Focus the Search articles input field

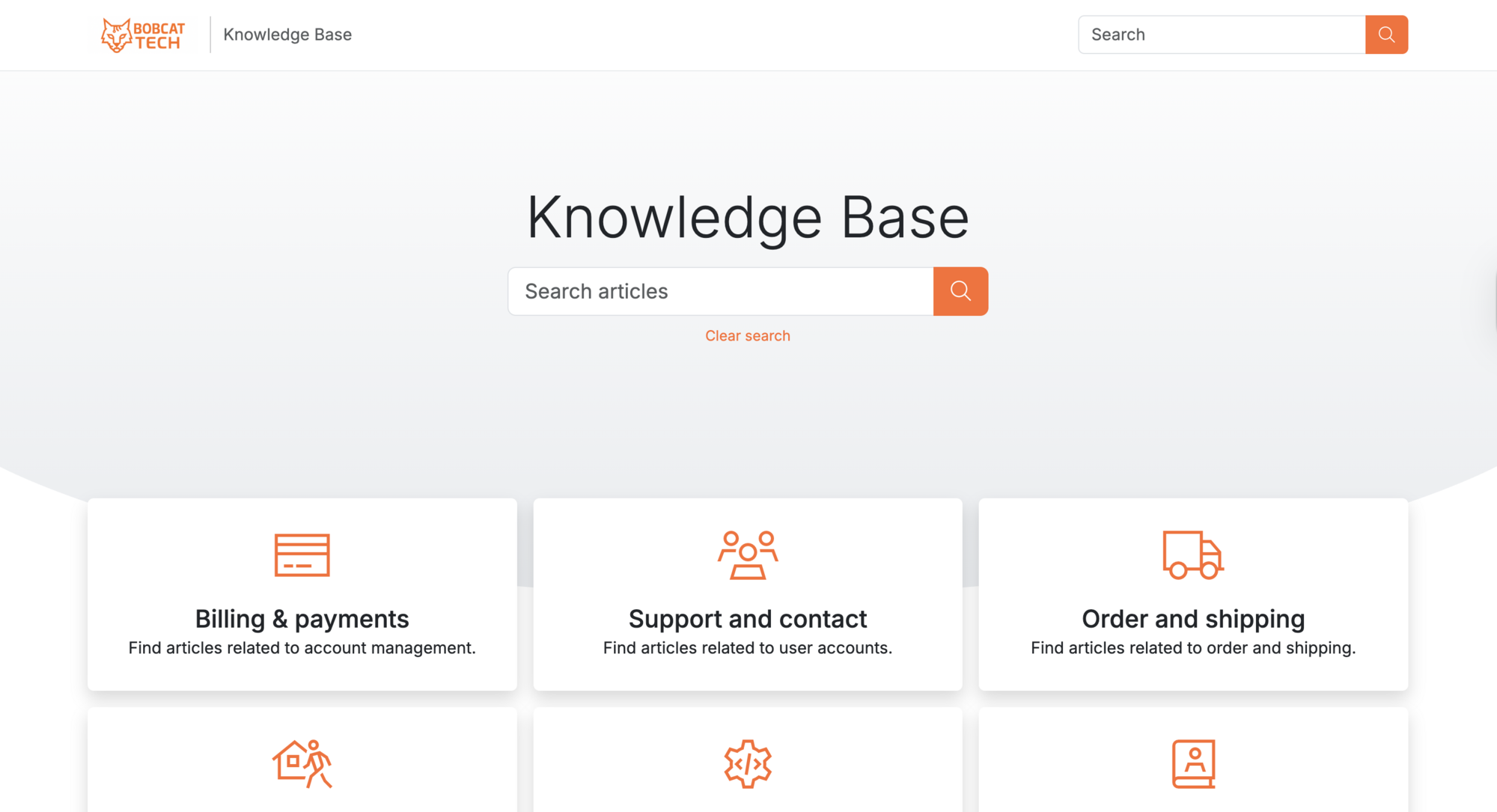[x=720, y=291]
